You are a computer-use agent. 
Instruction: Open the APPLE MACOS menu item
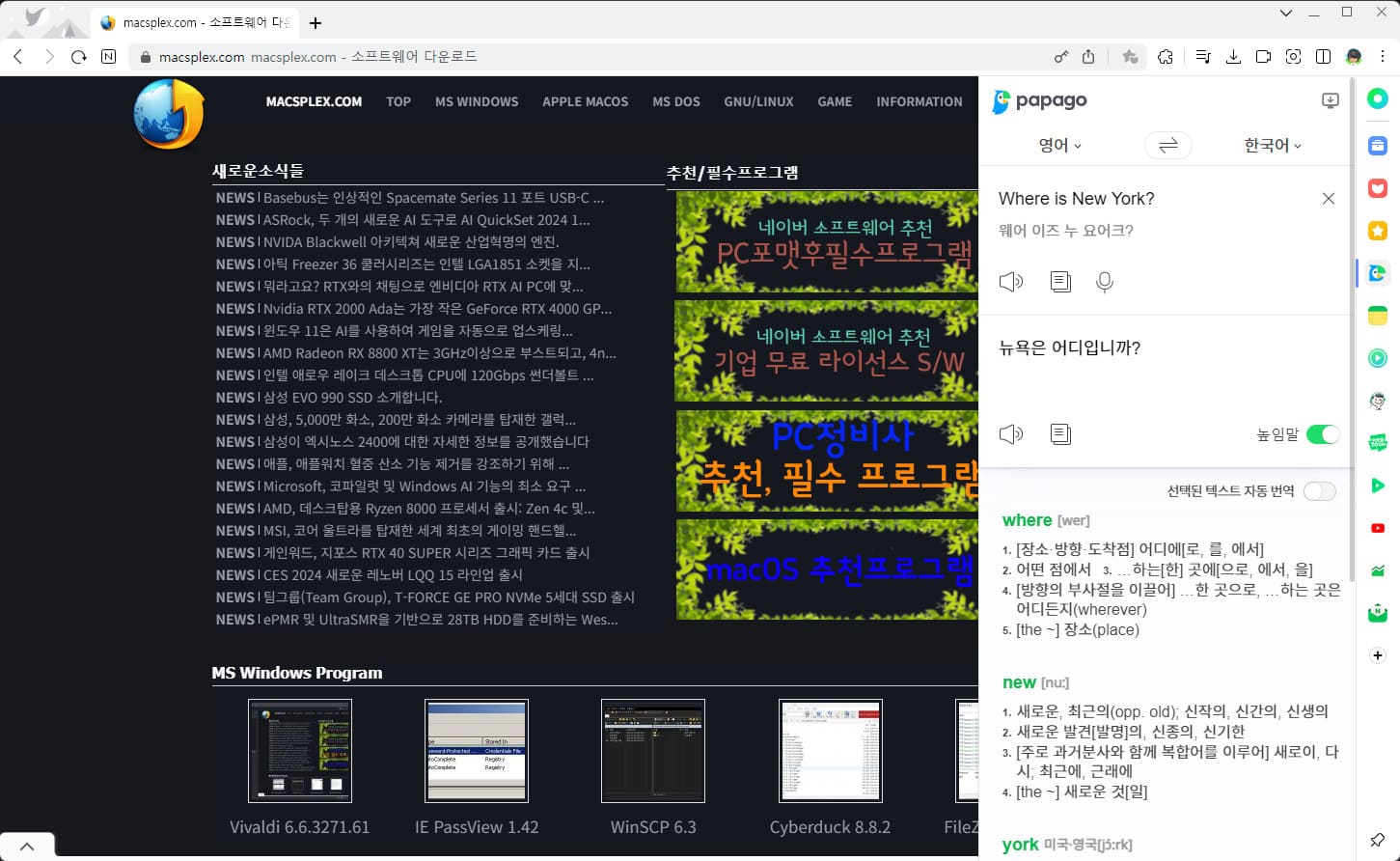click(585, 101)
